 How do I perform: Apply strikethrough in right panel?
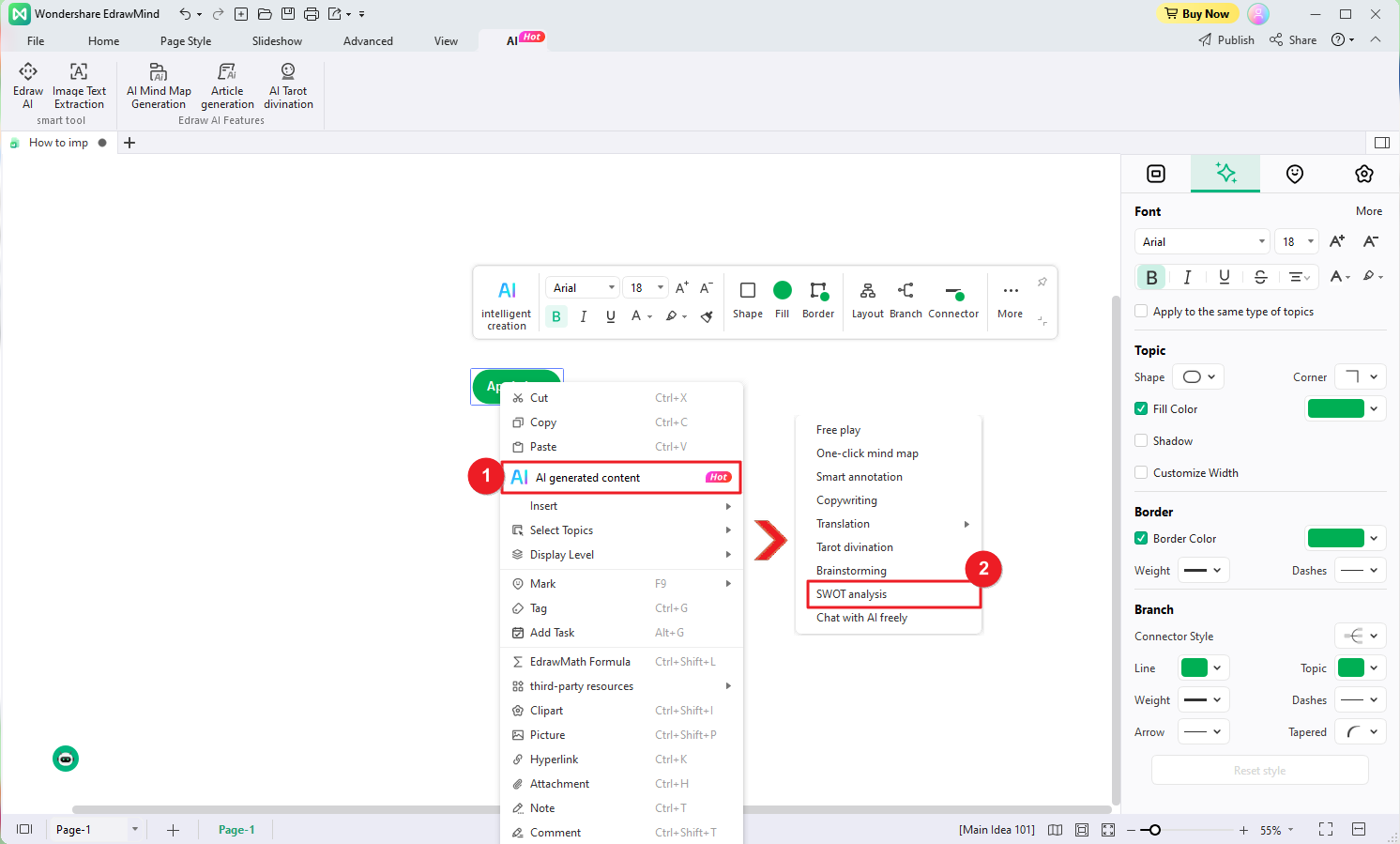[1261, 277]
